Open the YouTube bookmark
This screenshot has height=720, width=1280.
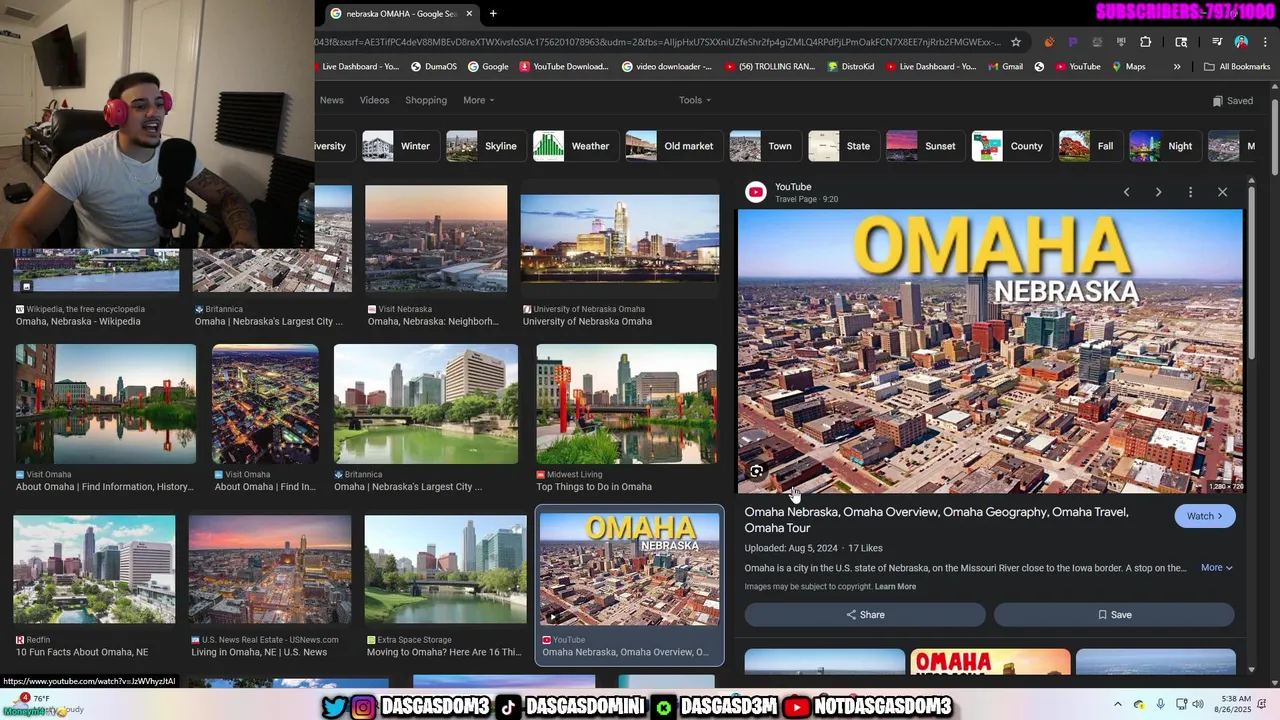(1076, 67)
